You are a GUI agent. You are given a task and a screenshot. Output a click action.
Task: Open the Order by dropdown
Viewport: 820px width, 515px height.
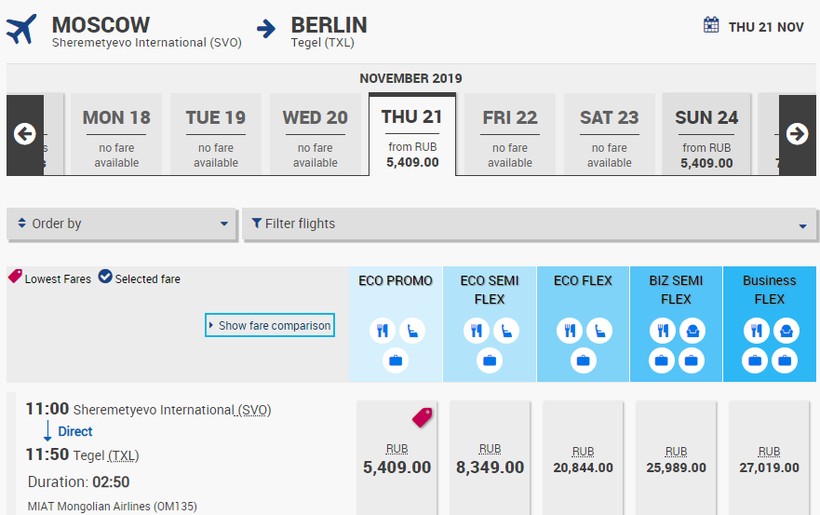tap(123, 224)
